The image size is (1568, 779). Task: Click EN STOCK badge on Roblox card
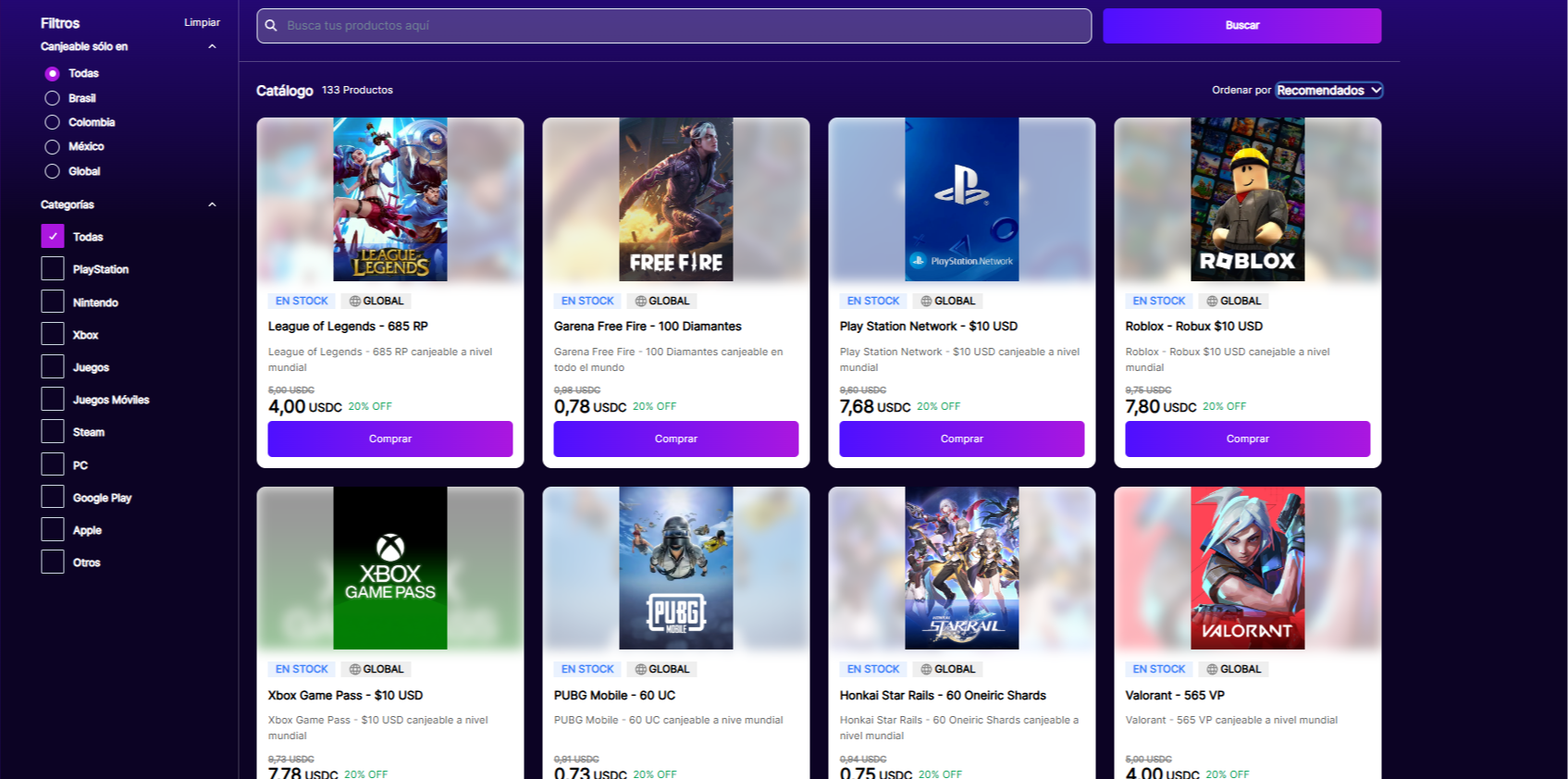(x=1159, y=301)
